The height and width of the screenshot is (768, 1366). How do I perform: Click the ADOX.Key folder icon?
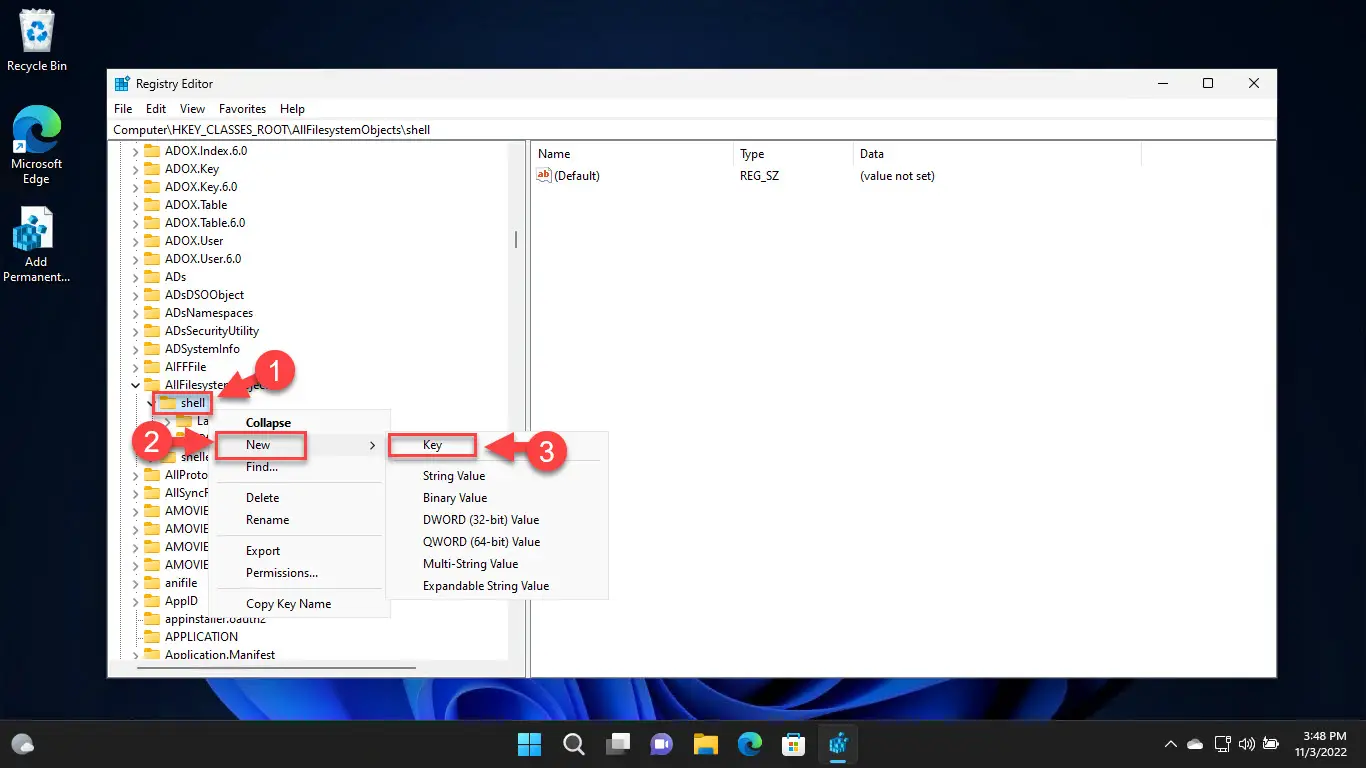[x=152, y=169]
